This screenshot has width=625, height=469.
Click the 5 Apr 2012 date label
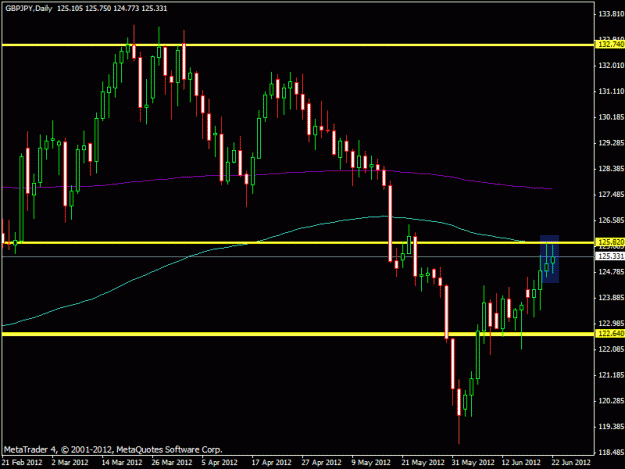click(220, 463)
